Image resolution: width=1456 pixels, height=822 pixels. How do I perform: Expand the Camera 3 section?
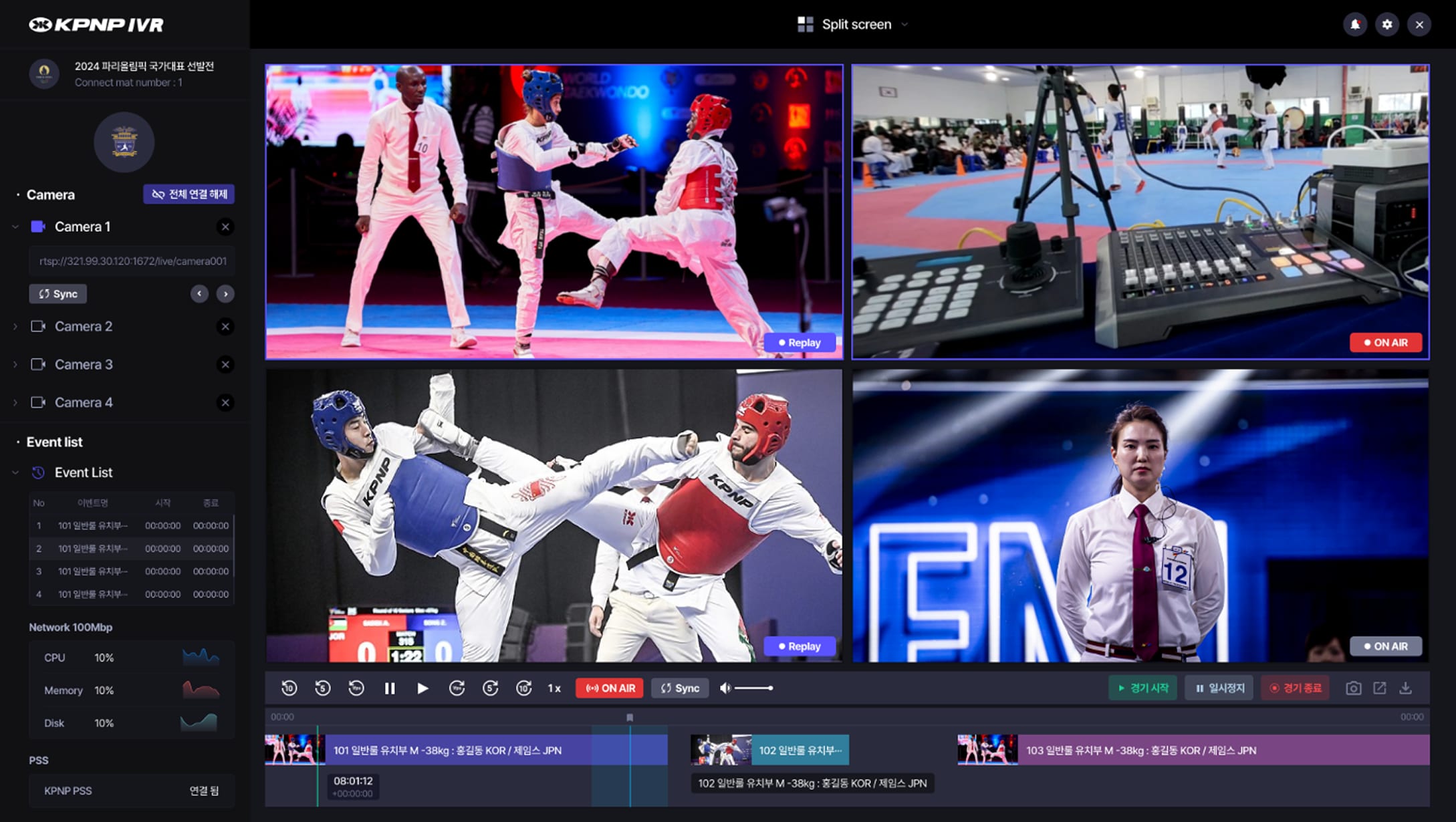15,364
